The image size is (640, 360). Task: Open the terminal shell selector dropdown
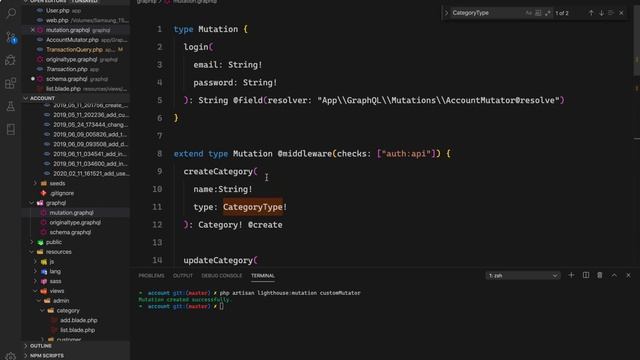(x=523, y=276)
